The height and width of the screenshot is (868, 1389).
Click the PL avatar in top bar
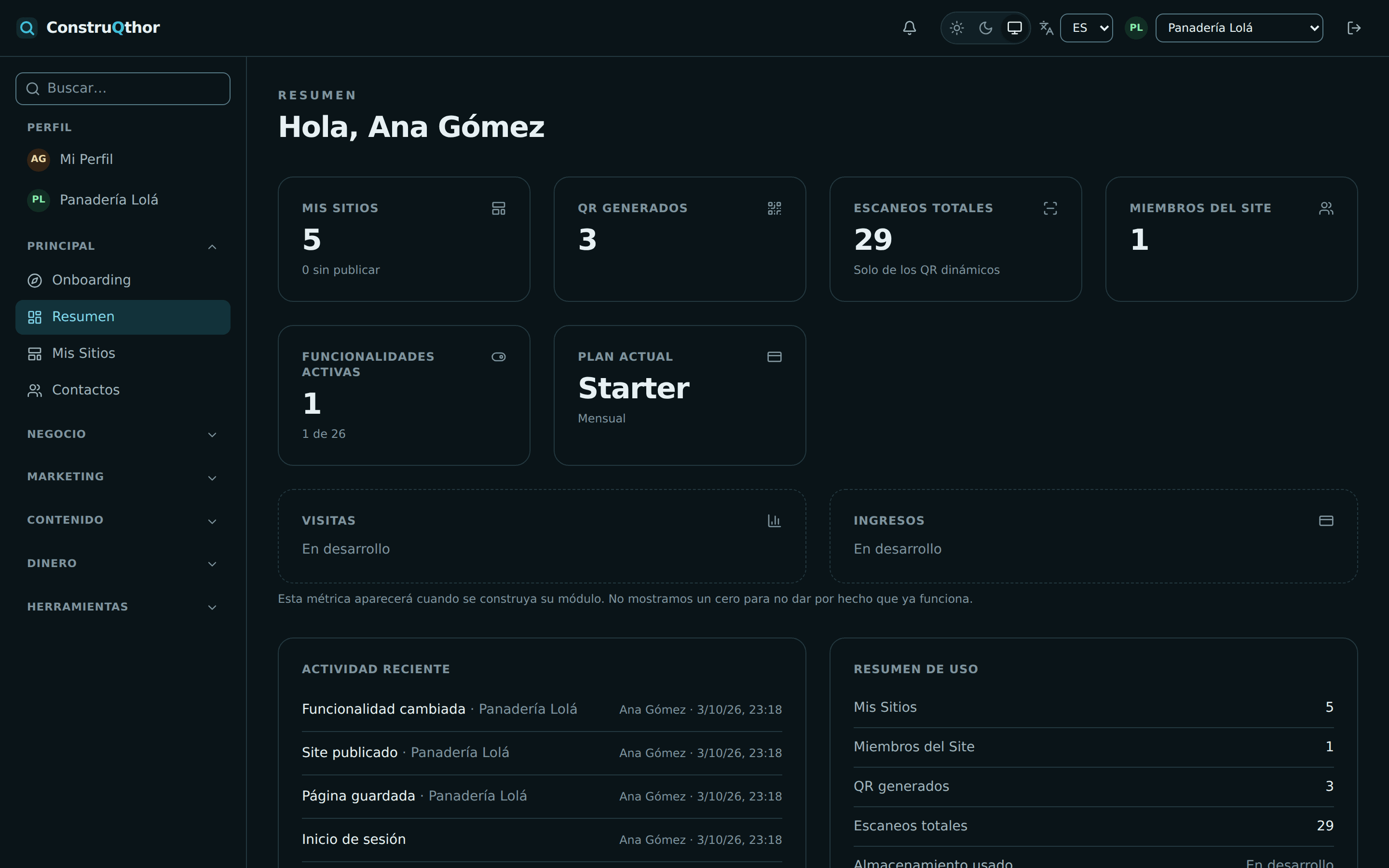pyautogui.click(x=1135, y=27)
